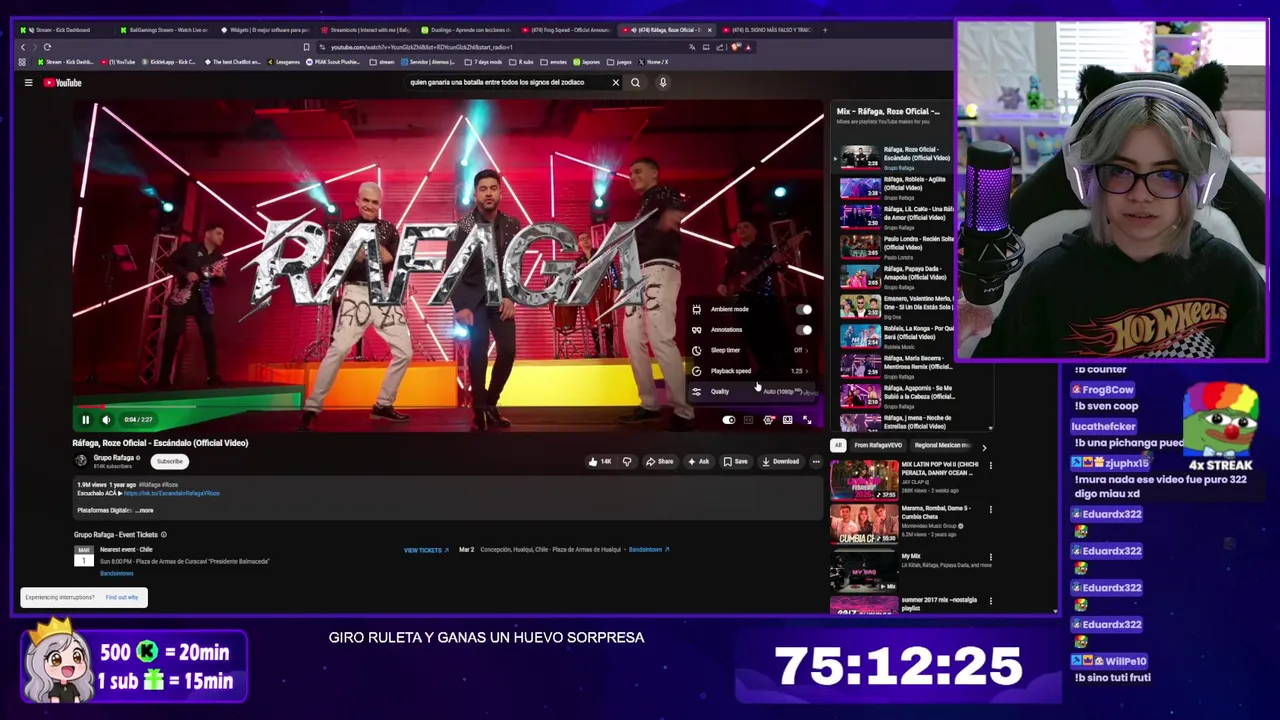Switch to theater mode in player
Screen dimensions: 1280x720
coord(788,420)
